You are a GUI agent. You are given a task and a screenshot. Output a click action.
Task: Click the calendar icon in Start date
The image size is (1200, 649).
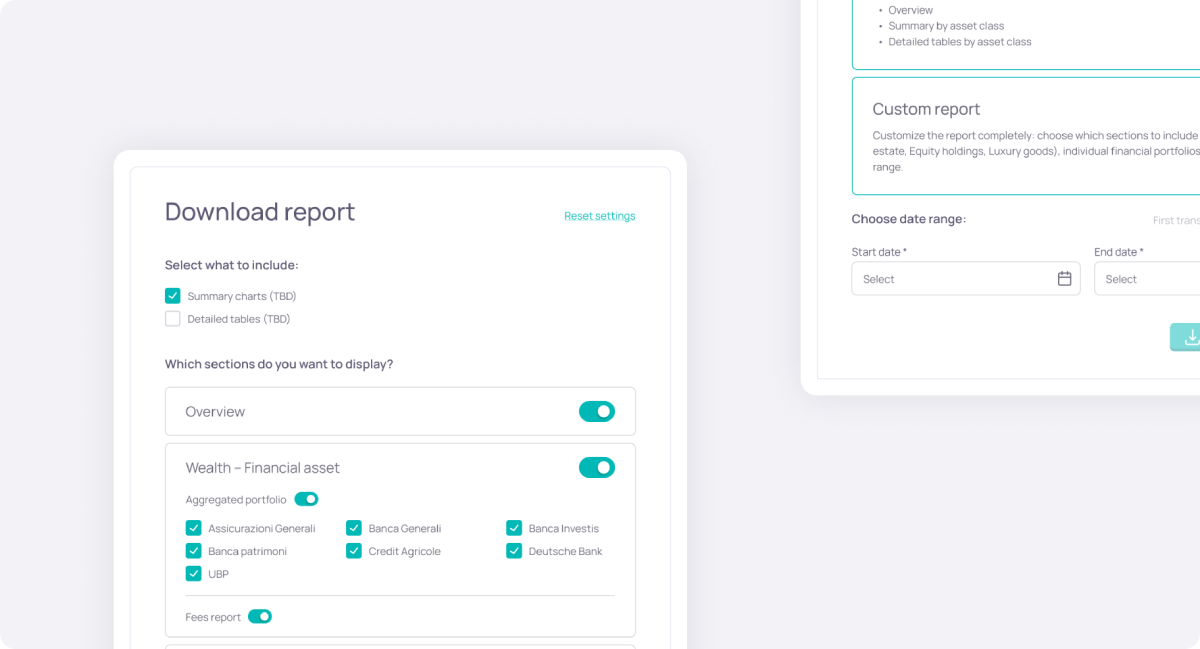click(x=1064, y=279)
